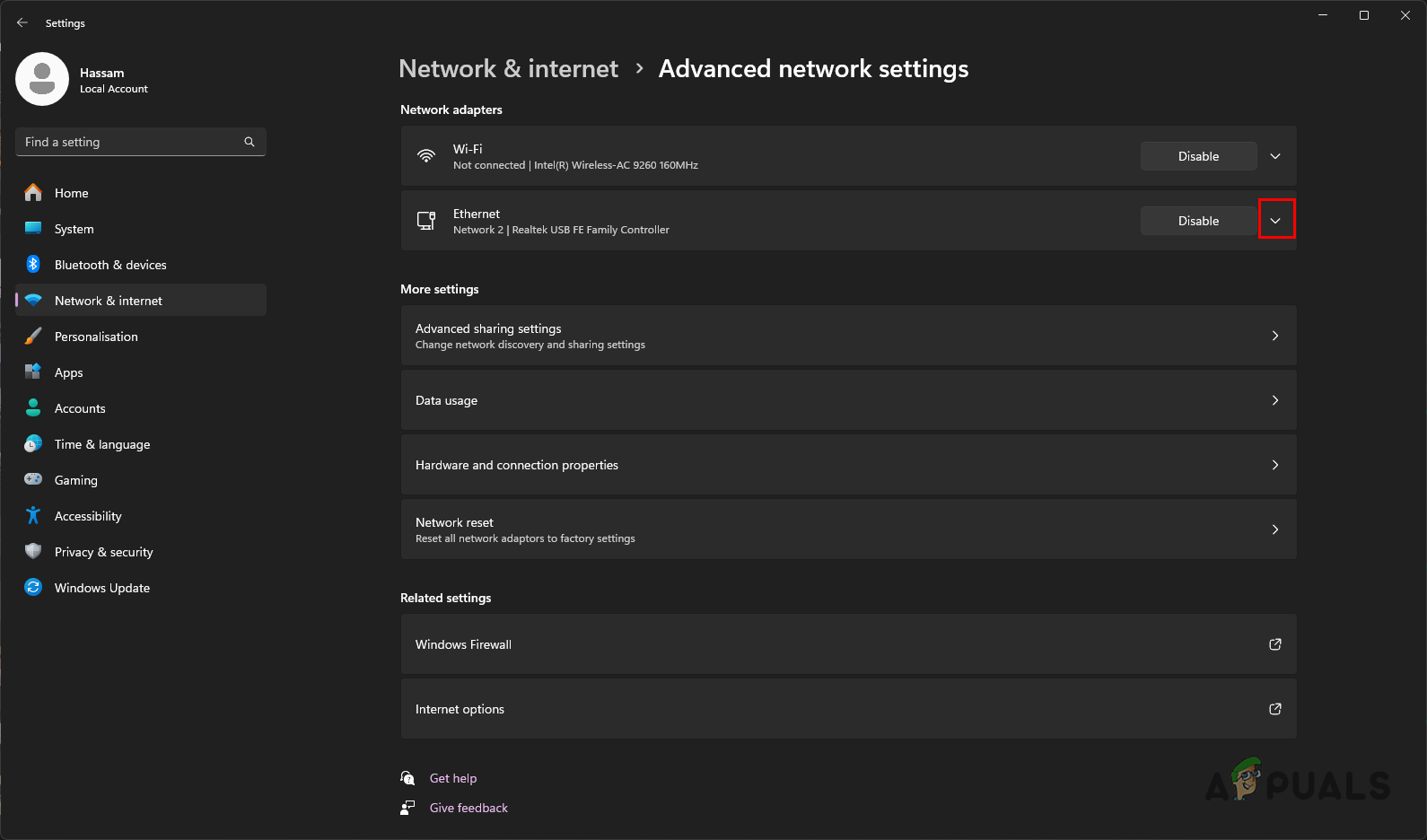Click the Privacy & security shield icon
The width and height of the screenshot is (1427, 840).
coord(33,551)
